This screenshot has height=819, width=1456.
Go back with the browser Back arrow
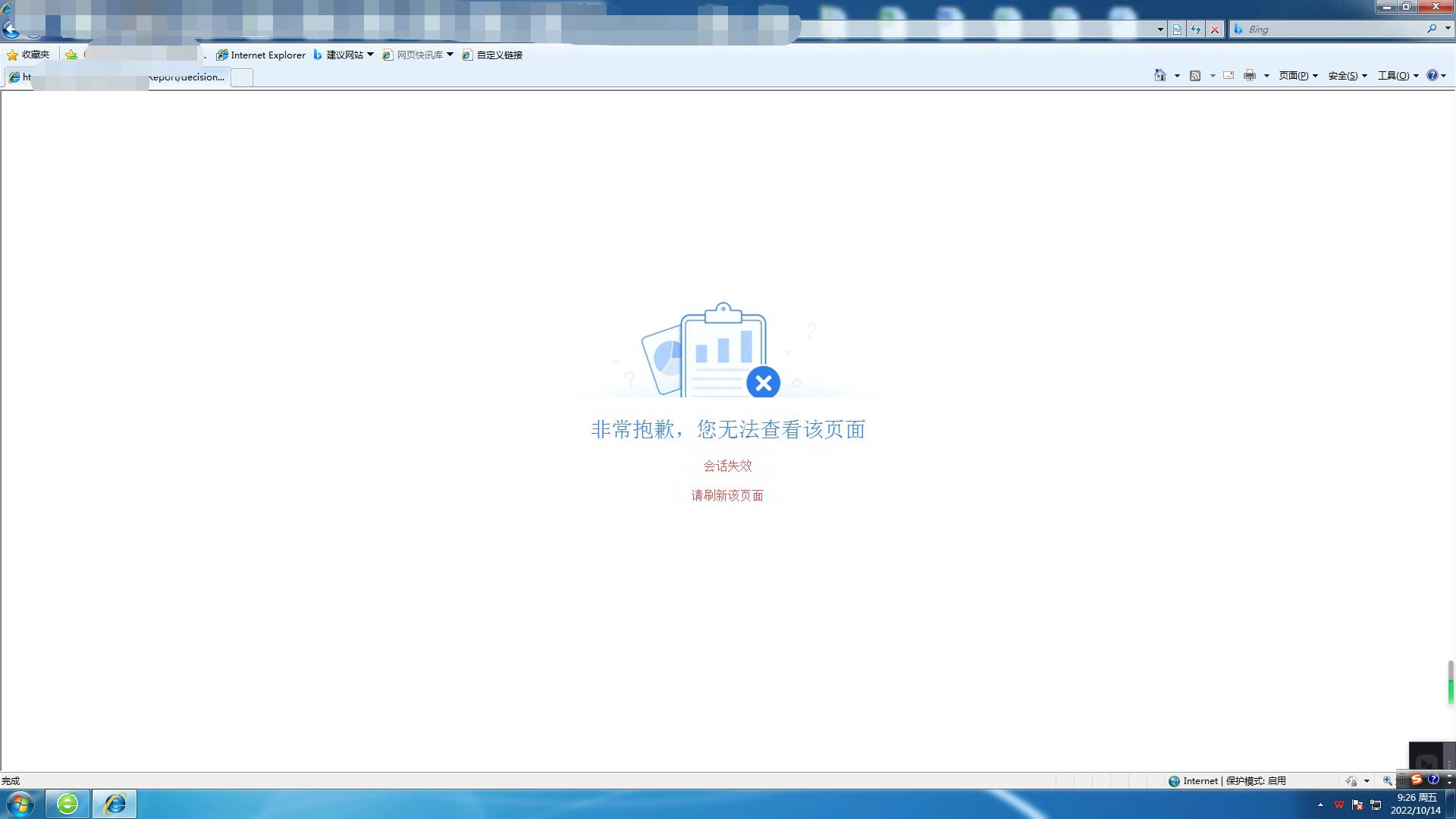(x=11, y=30)
